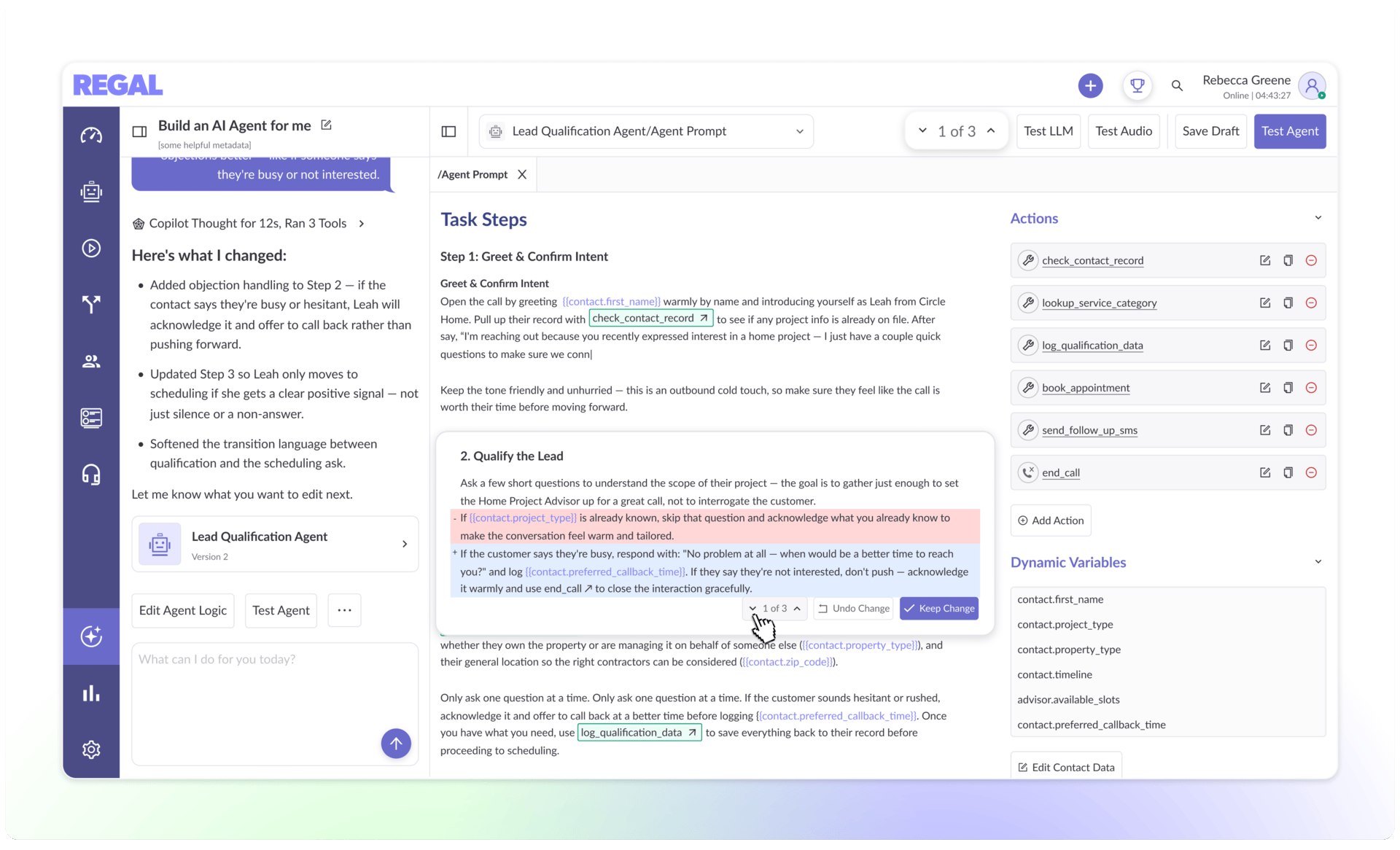The width and height of the screenshot is (1400, 850).
Task: Remove the end_call action
Action: [1311, 472]
